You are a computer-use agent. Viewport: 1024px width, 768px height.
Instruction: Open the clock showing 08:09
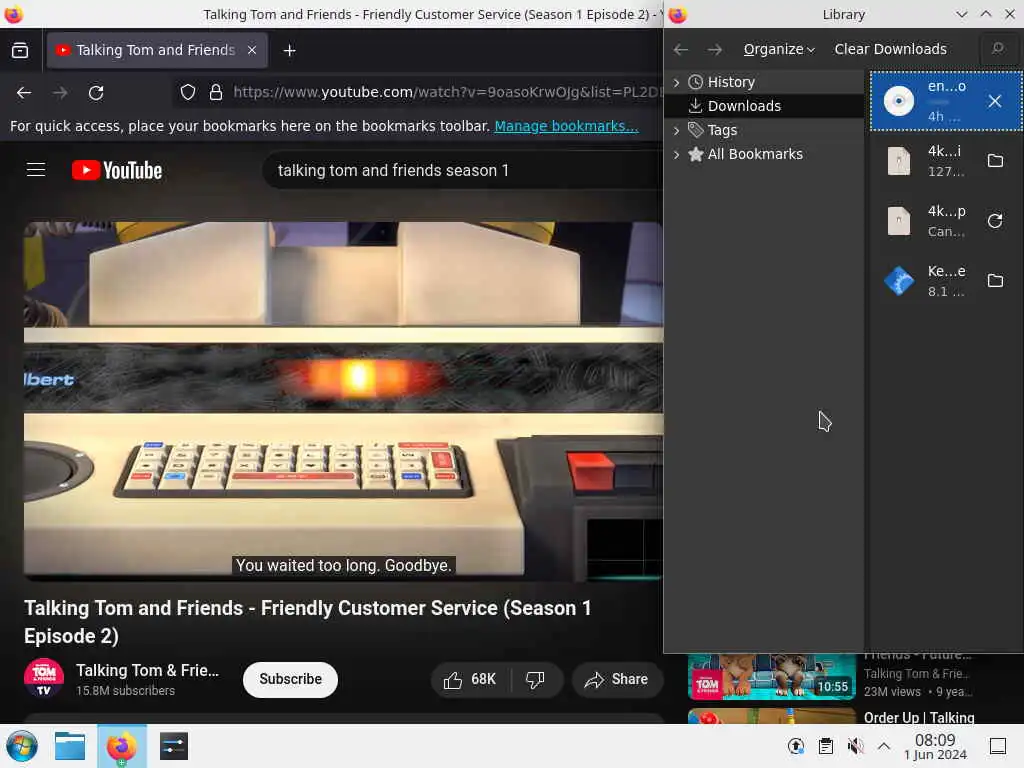[935, 746]
